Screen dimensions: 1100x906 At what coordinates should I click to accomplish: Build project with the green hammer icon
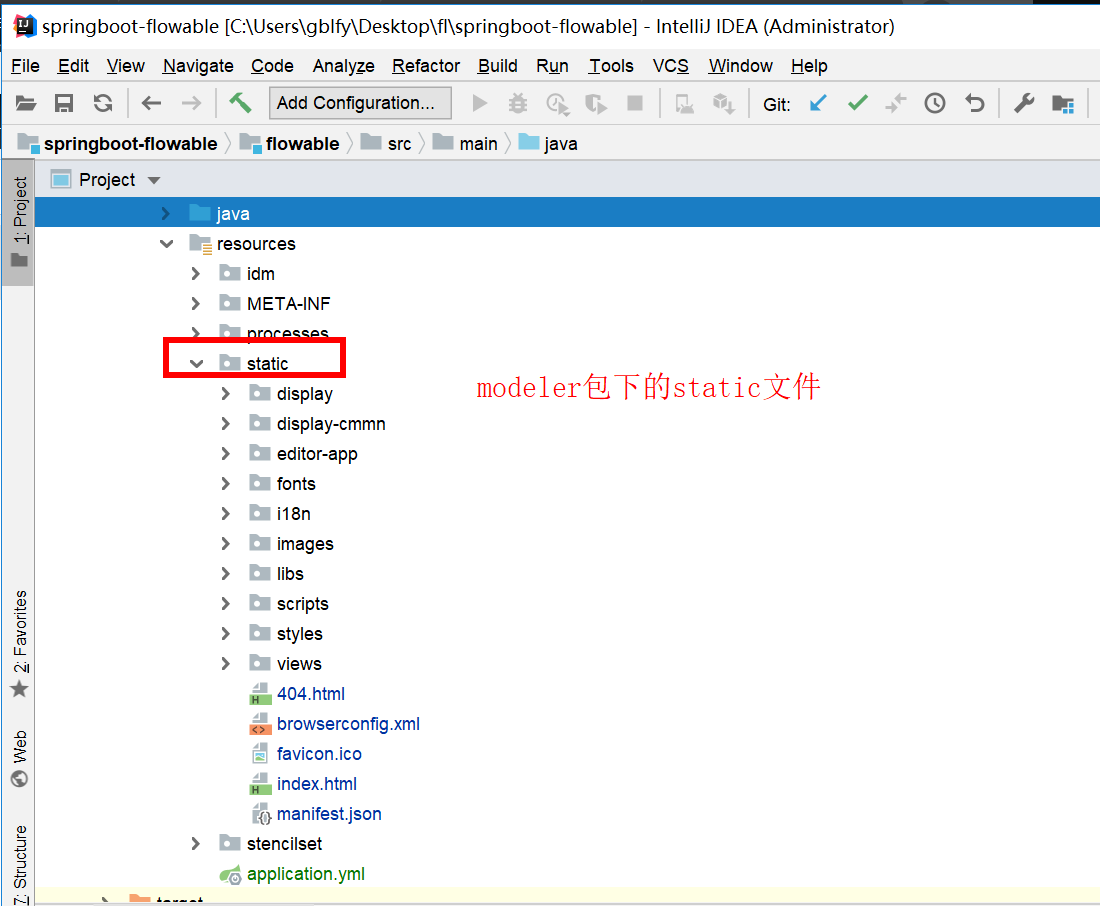[x=240, y=103]
